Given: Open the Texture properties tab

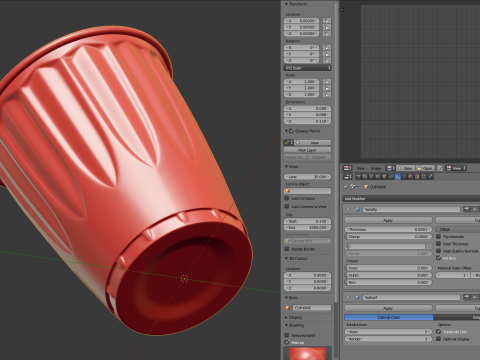Looking at the screenshot, I should (x=417, y=176).
